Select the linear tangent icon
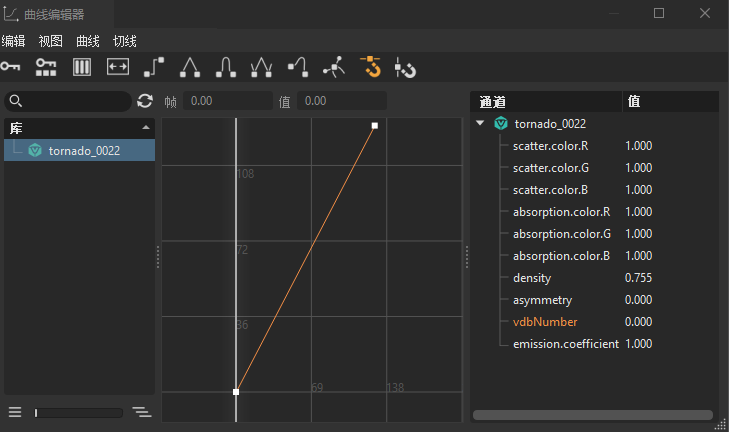Image resolution: width=729 pixels, height=432 pixels. [x=190, y=67]
